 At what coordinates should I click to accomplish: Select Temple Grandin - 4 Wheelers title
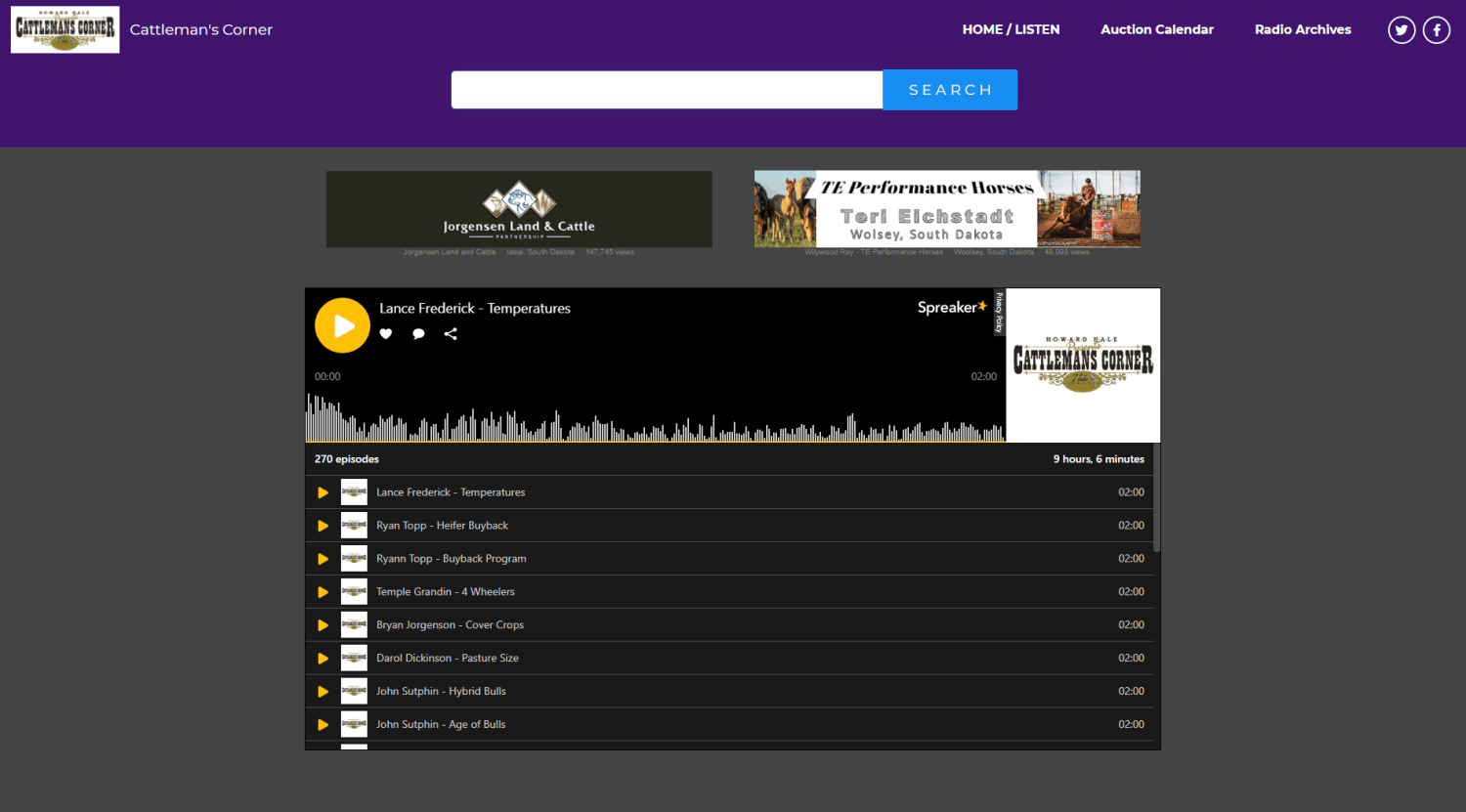coord(446,592)
